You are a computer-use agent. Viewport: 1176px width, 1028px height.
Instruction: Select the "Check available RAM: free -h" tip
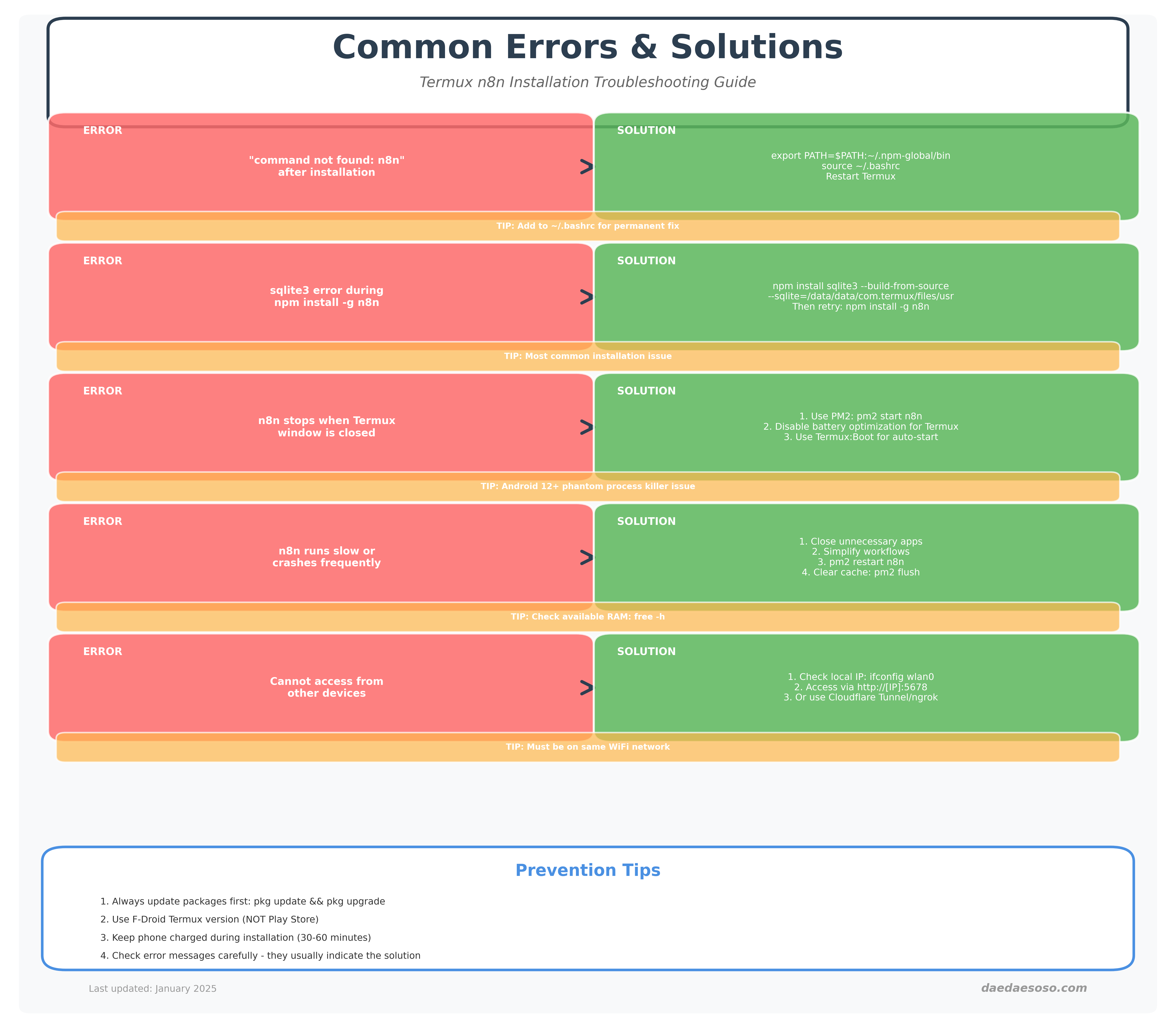[588, 617]
